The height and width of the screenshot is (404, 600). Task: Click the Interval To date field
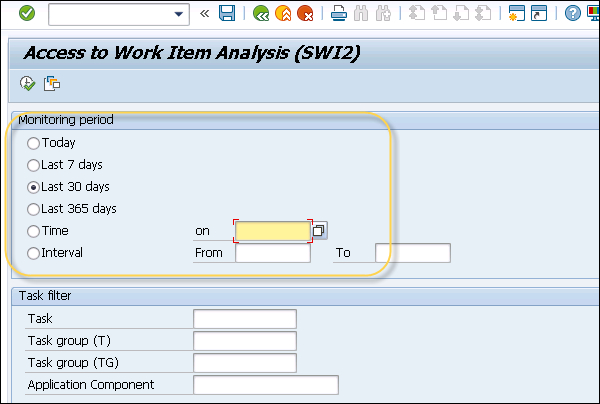(x=412, y=253)
